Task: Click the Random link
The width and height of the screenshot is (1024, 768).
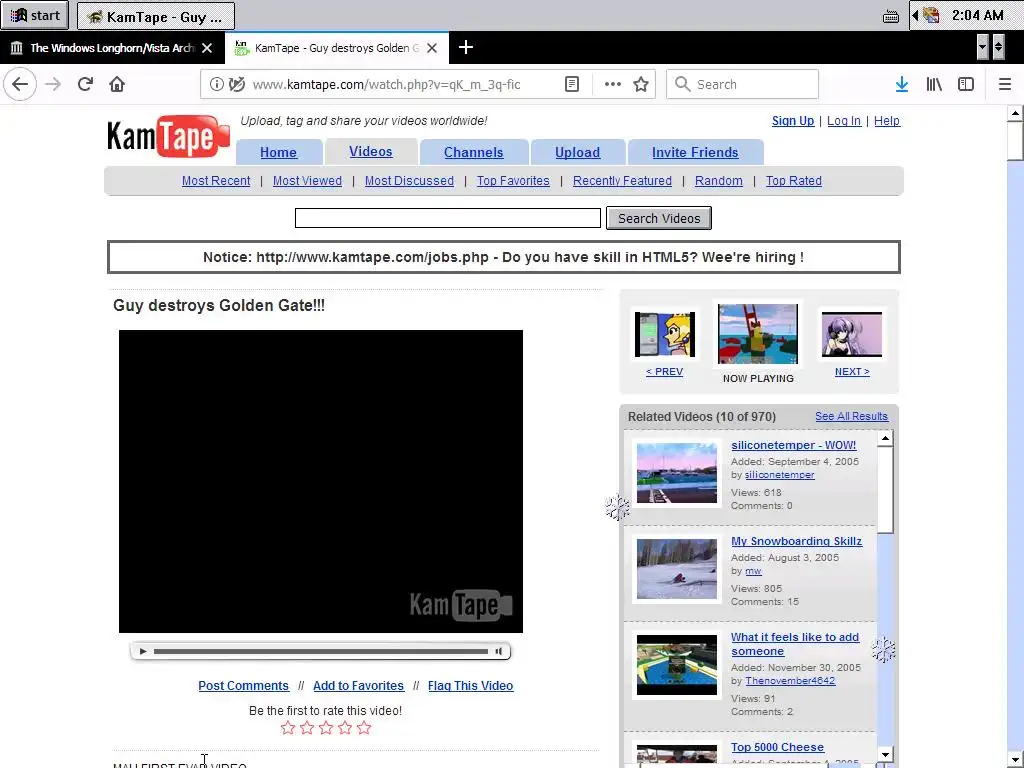Action: 718,181
